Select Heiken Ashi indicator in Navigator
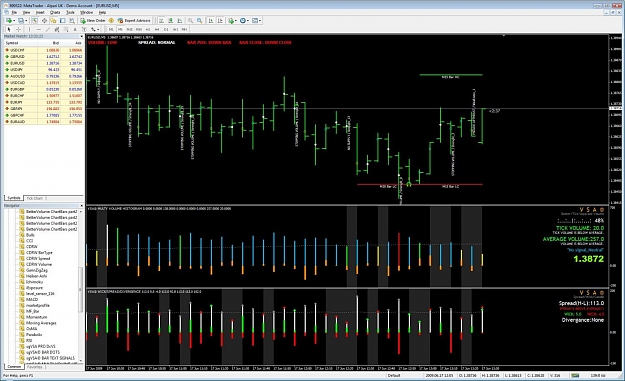Screen dimensions: 625x381 (x=36, y=276)
